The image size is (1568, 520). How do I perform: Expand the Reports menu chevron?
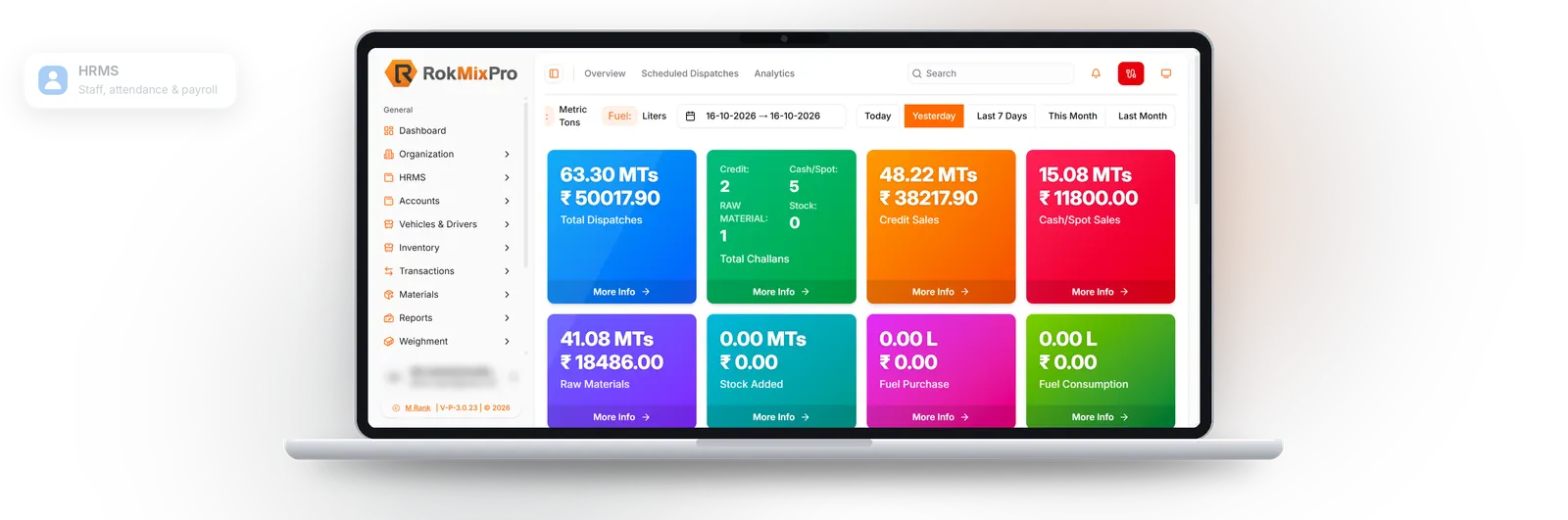coord(507,318)
